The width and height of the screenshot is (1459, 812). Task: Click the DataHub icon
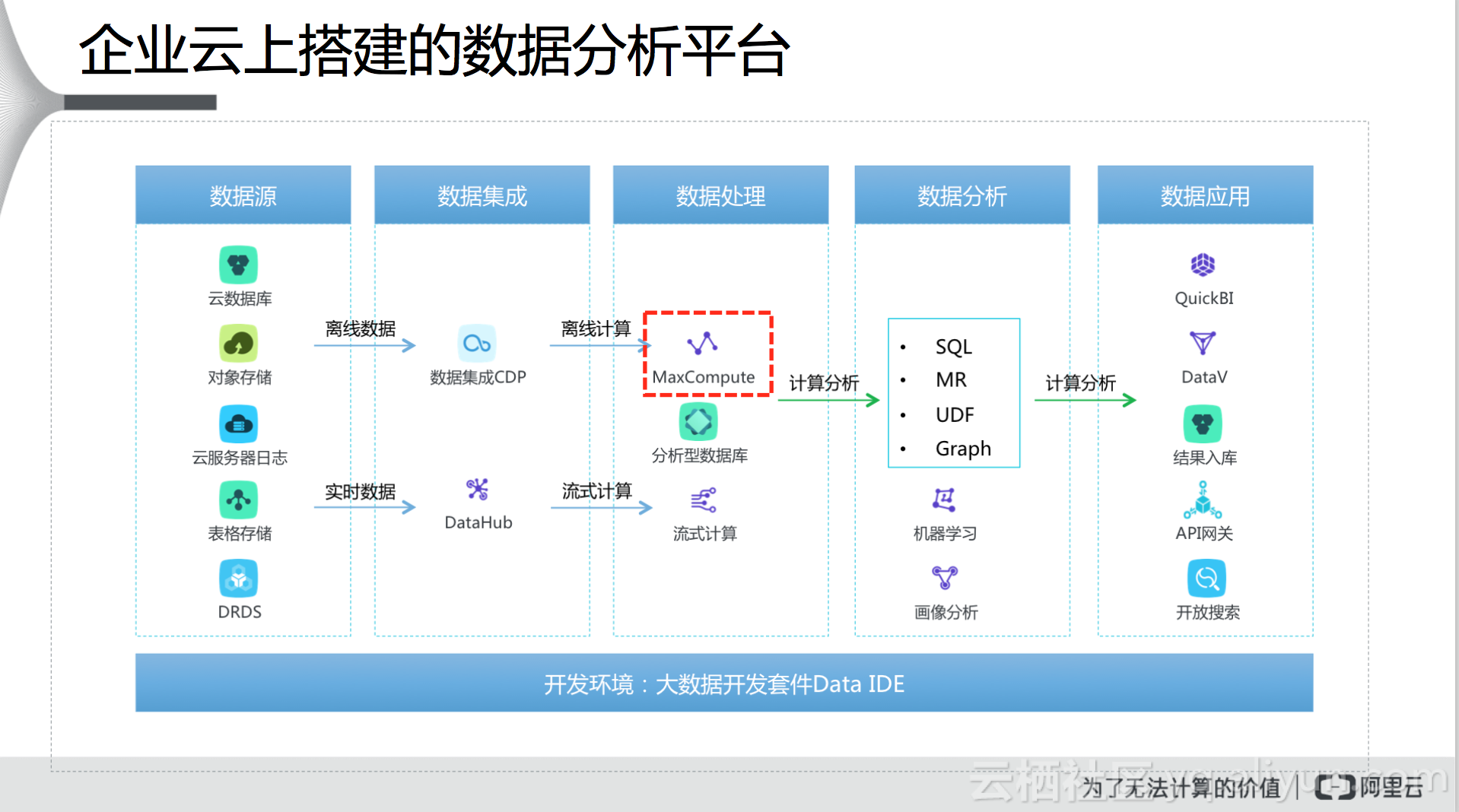477,489
